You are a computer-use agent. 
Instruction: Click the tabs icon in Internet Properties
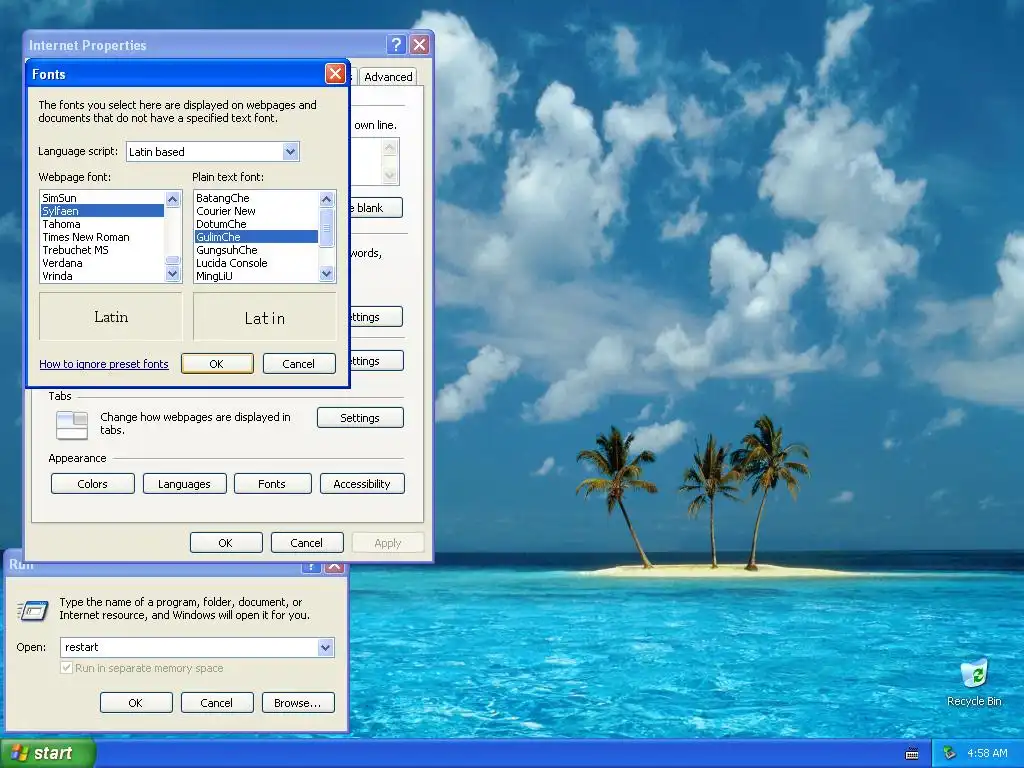(x=72, y=424)
